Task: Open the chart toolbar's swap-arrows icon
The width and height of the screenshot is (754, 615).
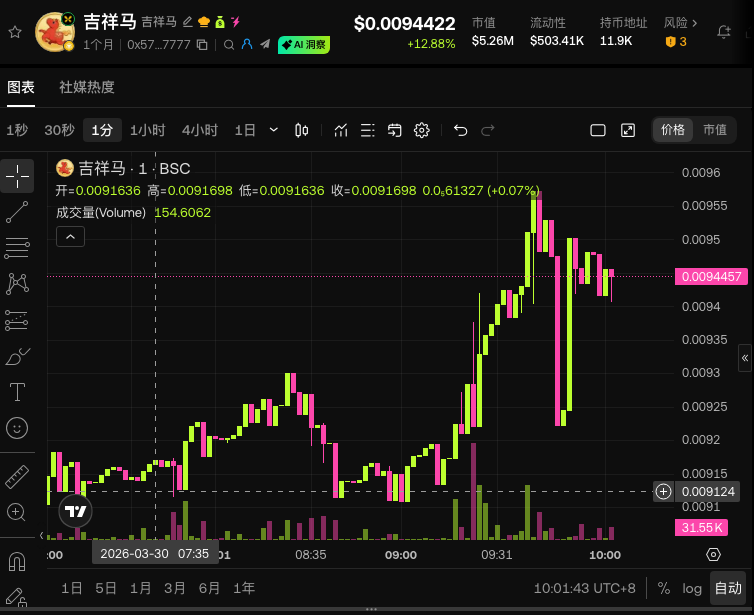Action: 395,130
